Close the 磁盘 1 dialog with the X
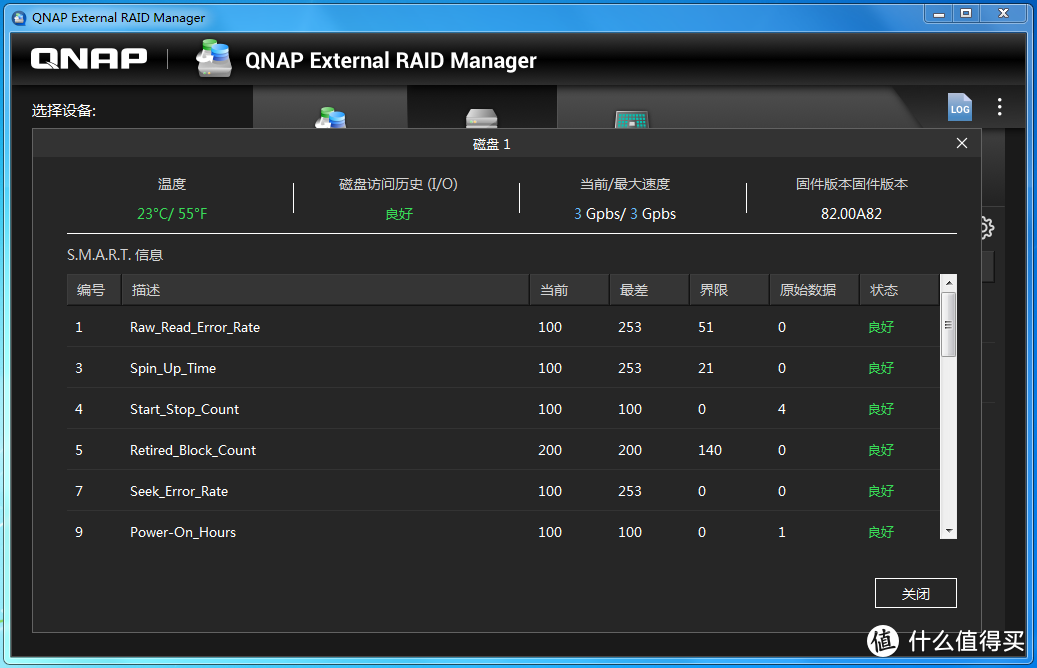 pos(962,143)
